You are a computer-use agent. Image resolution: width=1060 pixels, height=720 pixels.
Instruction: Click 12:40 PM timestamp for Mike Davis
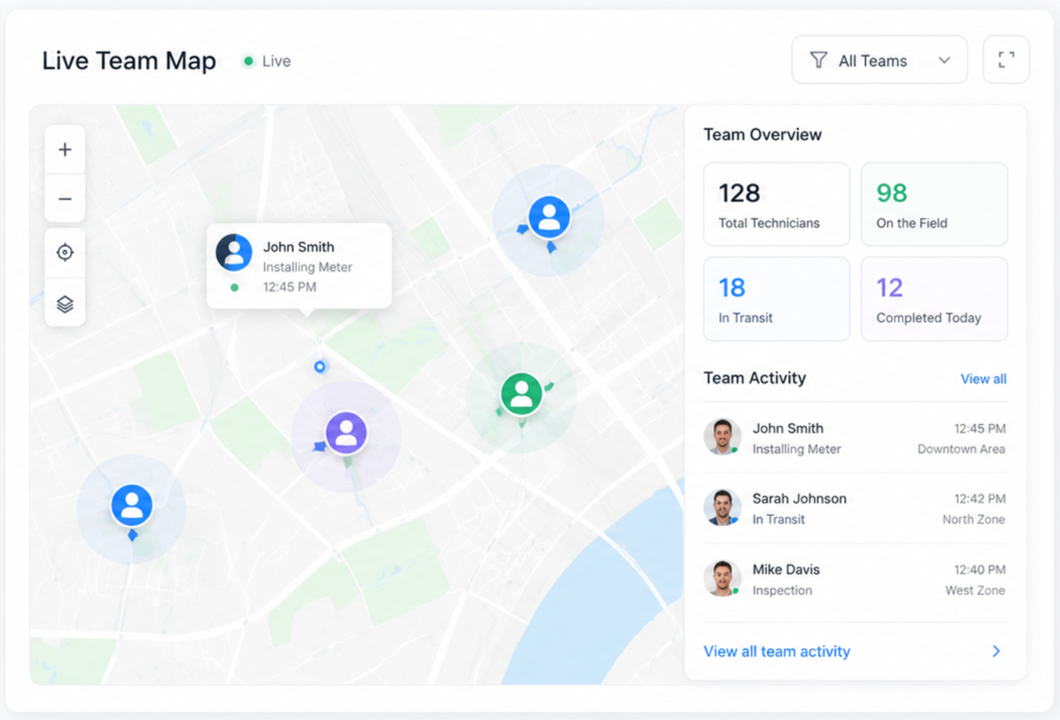980,569
